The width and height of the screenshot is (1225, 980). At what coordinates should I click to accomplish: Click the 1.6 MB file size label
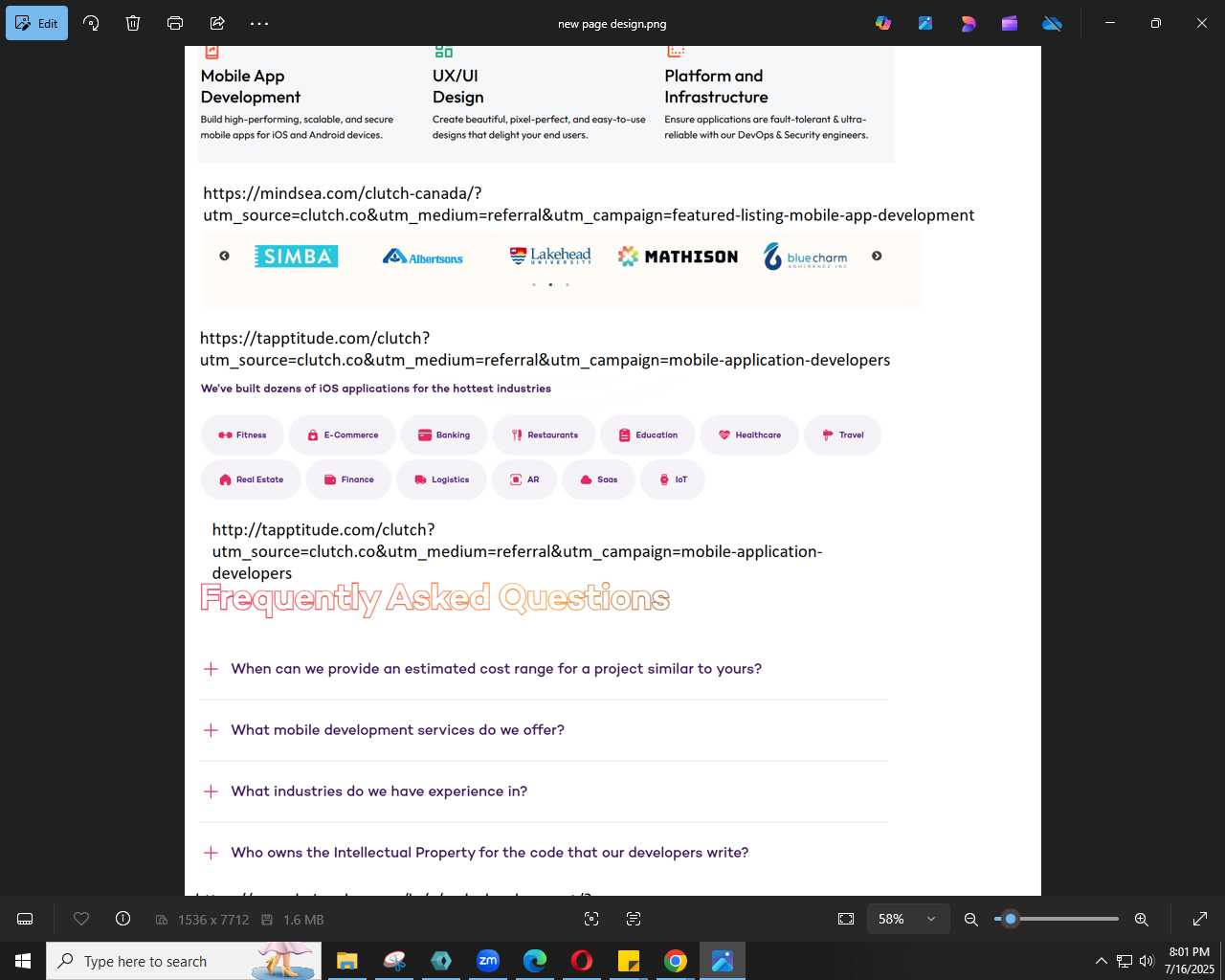(294, 920)
